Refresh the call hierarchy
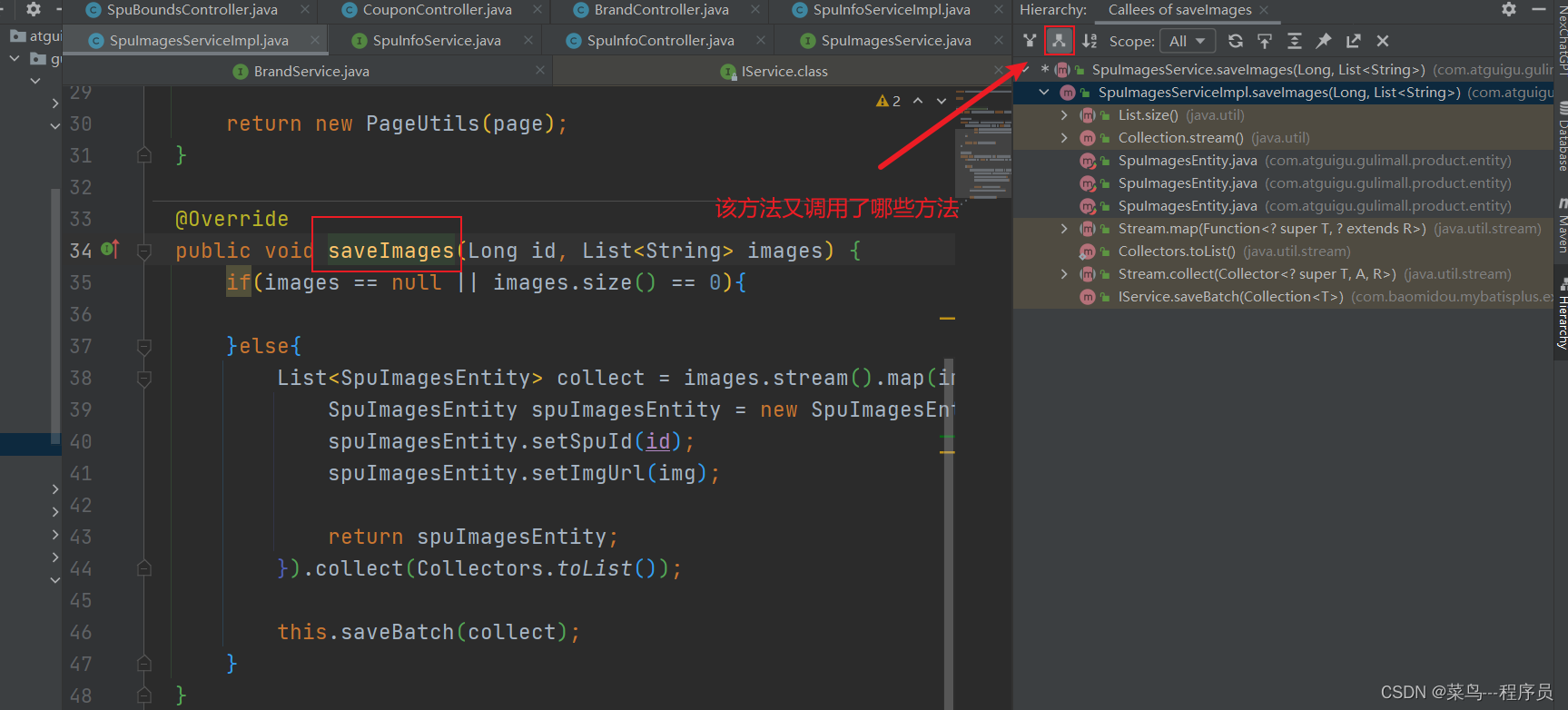 (1235, 41)
